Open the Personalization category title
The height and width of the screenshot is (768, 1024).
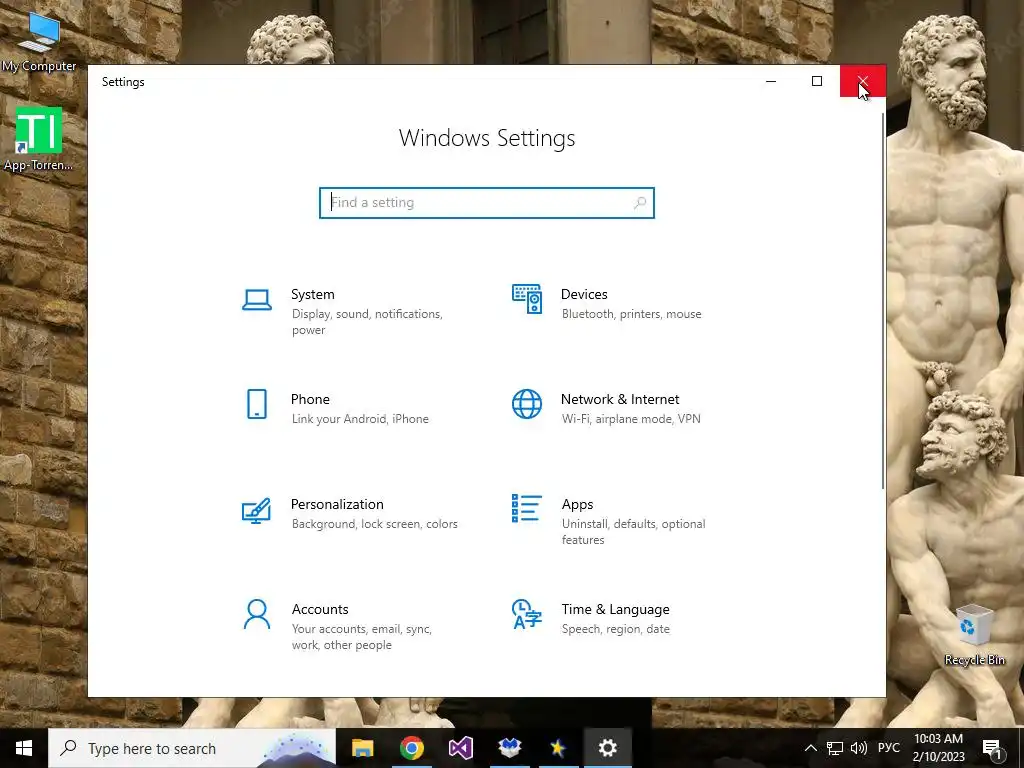(337, 504)
